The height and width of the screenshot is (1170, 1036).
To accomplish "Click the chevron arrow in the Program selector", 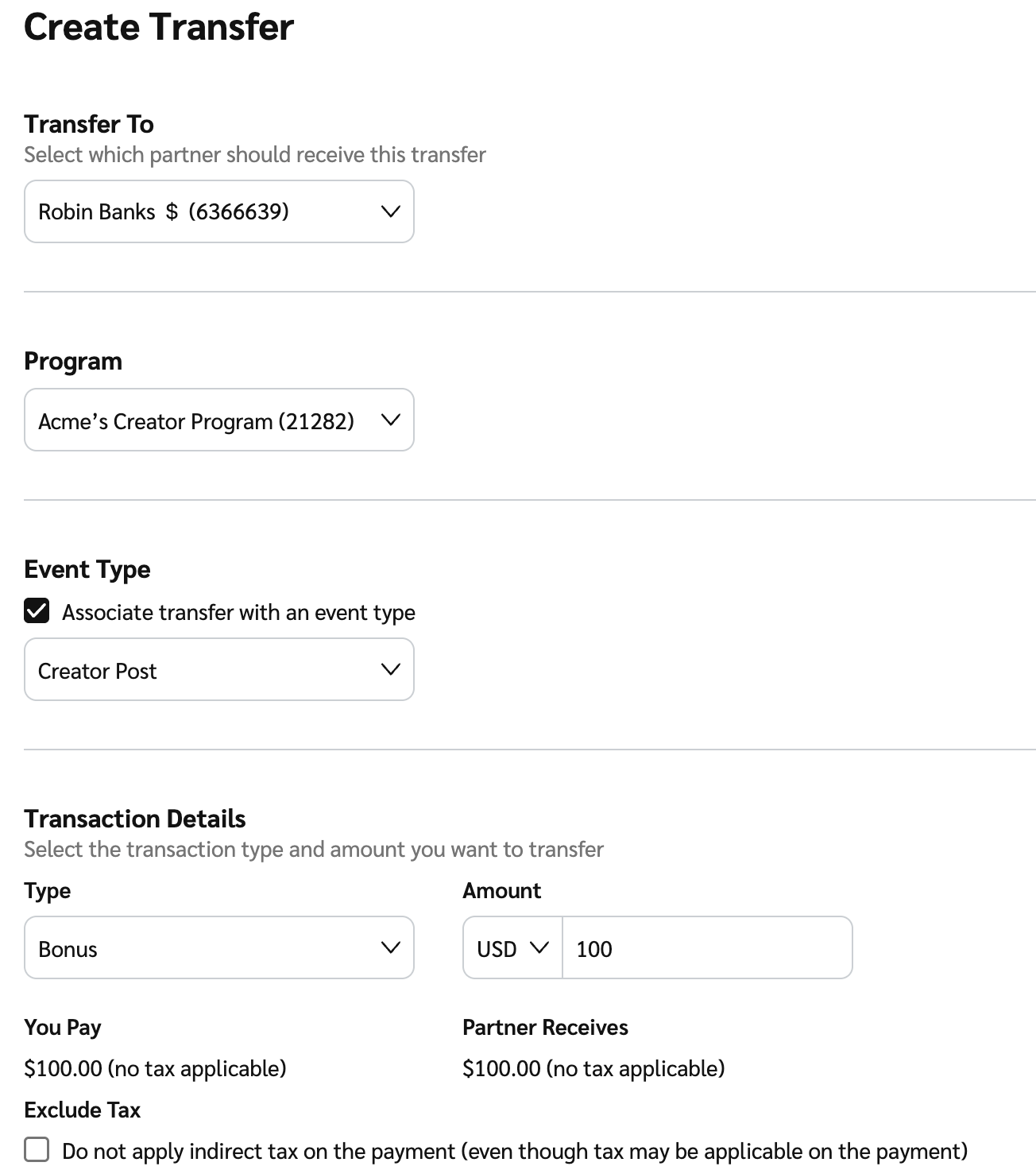I will [390, 420].
